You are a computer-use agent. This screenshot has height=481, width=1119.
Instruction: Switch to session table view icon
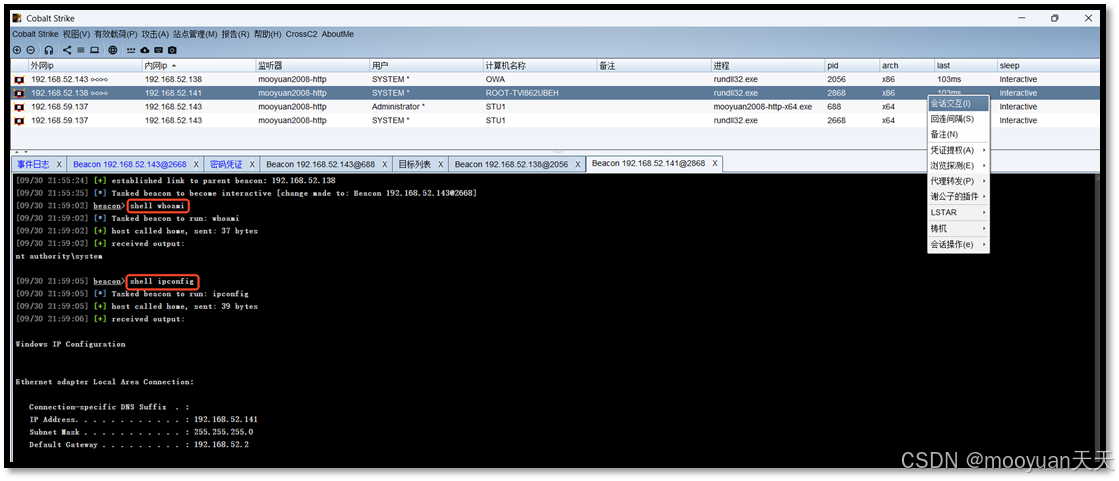click(81, 50)
